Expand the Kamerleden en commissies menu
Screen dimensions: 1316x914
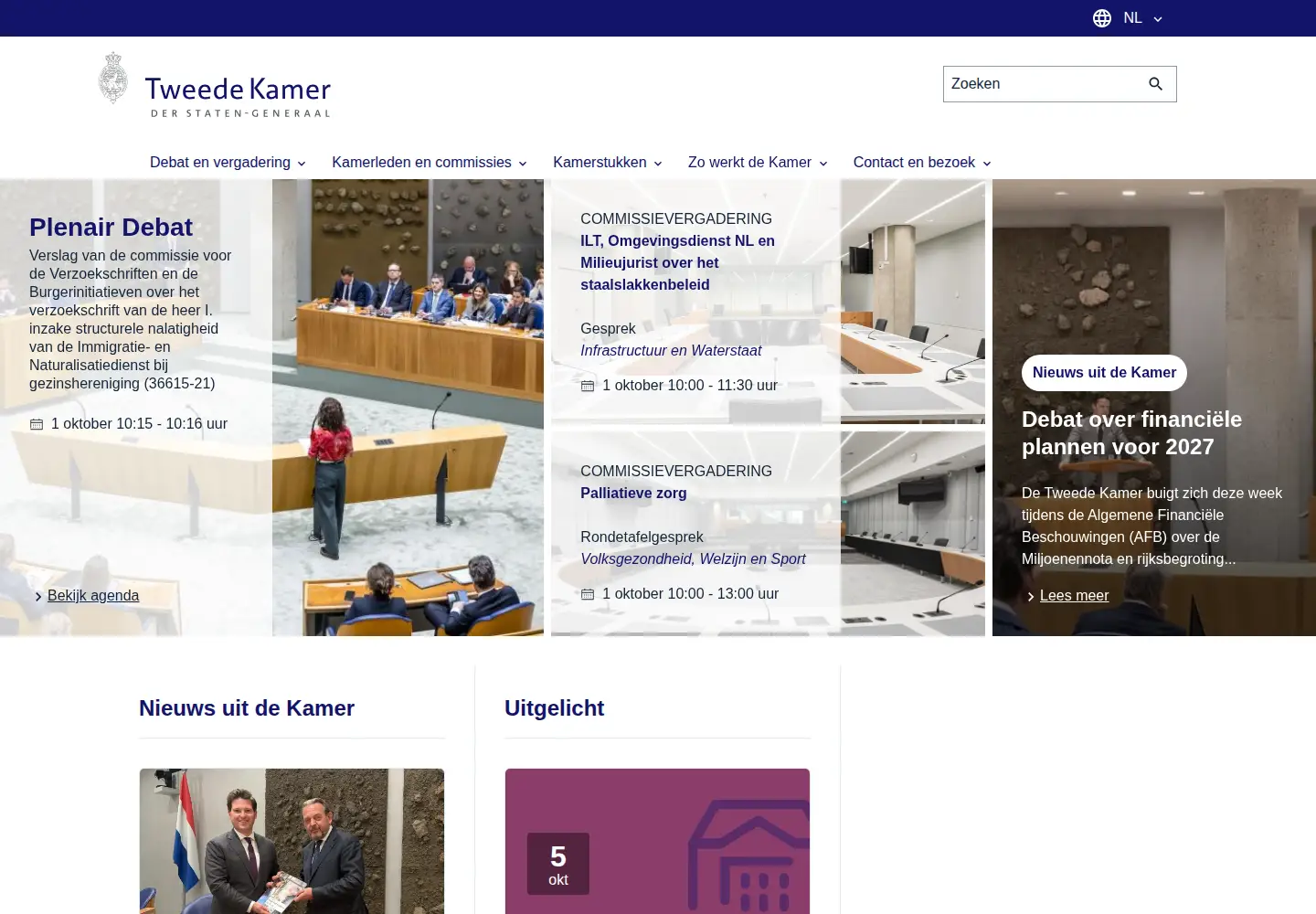pyautogui.click(x=430, y=163)
